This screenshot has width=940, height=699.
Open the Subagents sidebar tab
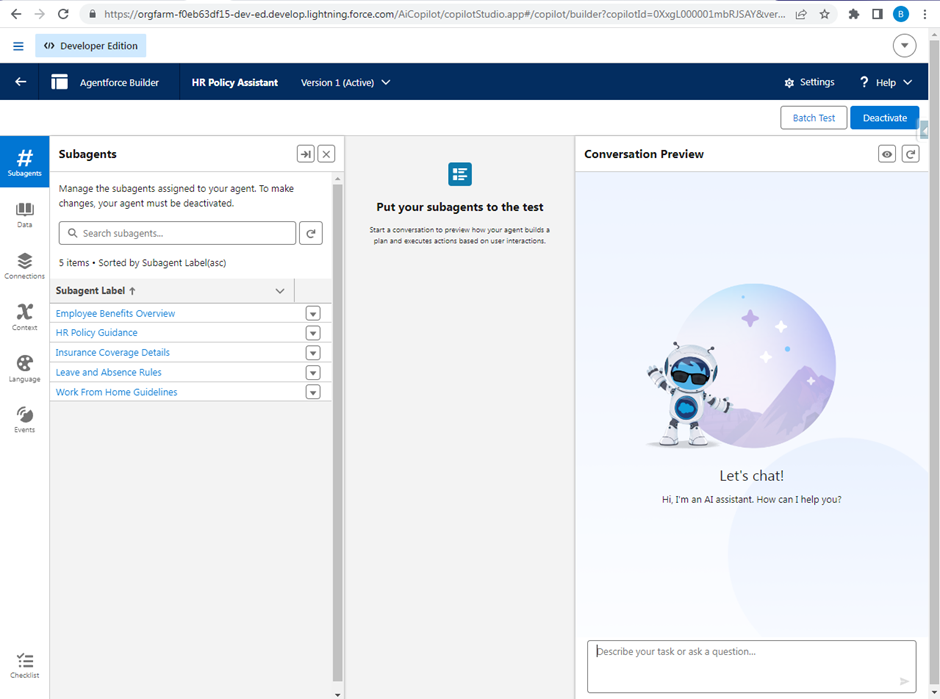pyautogui.click(x=25, y=162)
